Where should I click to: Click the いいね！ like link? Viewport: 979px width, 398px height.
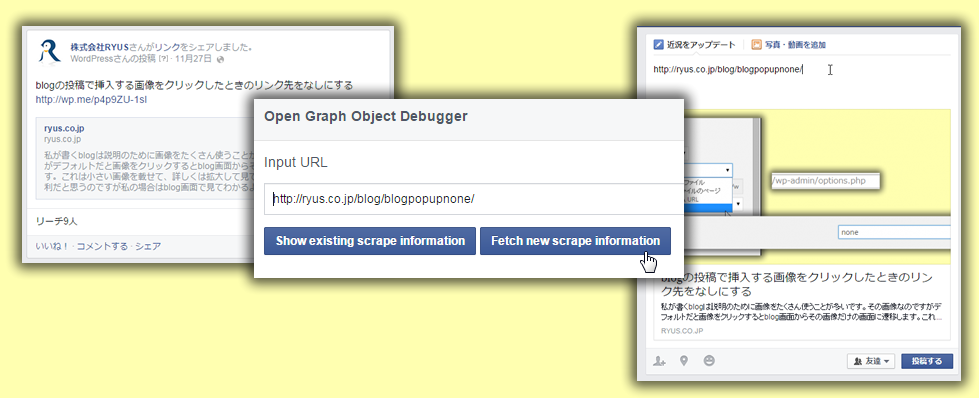pos(52,246)
